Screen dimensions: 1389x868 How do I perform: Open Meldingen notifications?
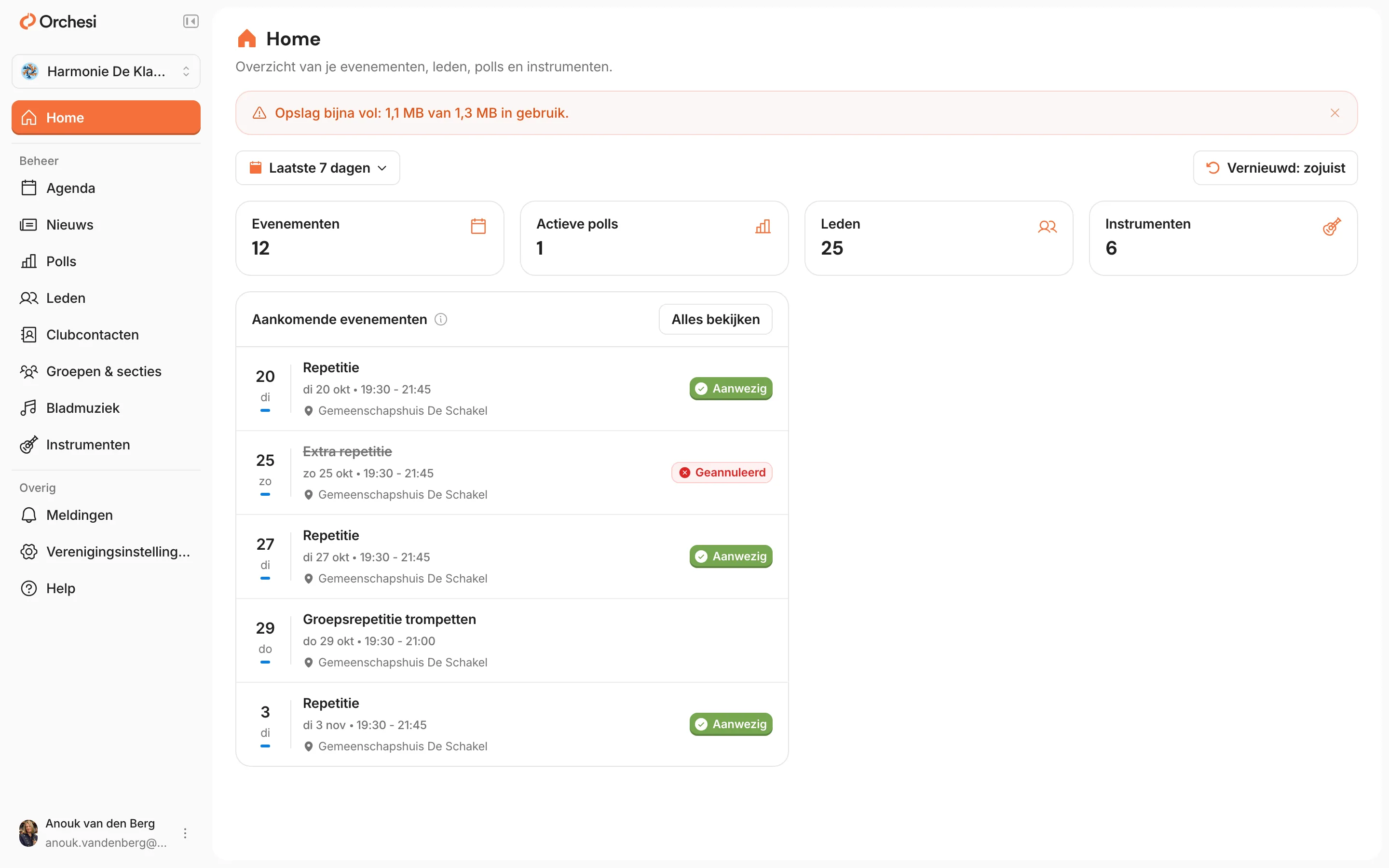point(106,515)
